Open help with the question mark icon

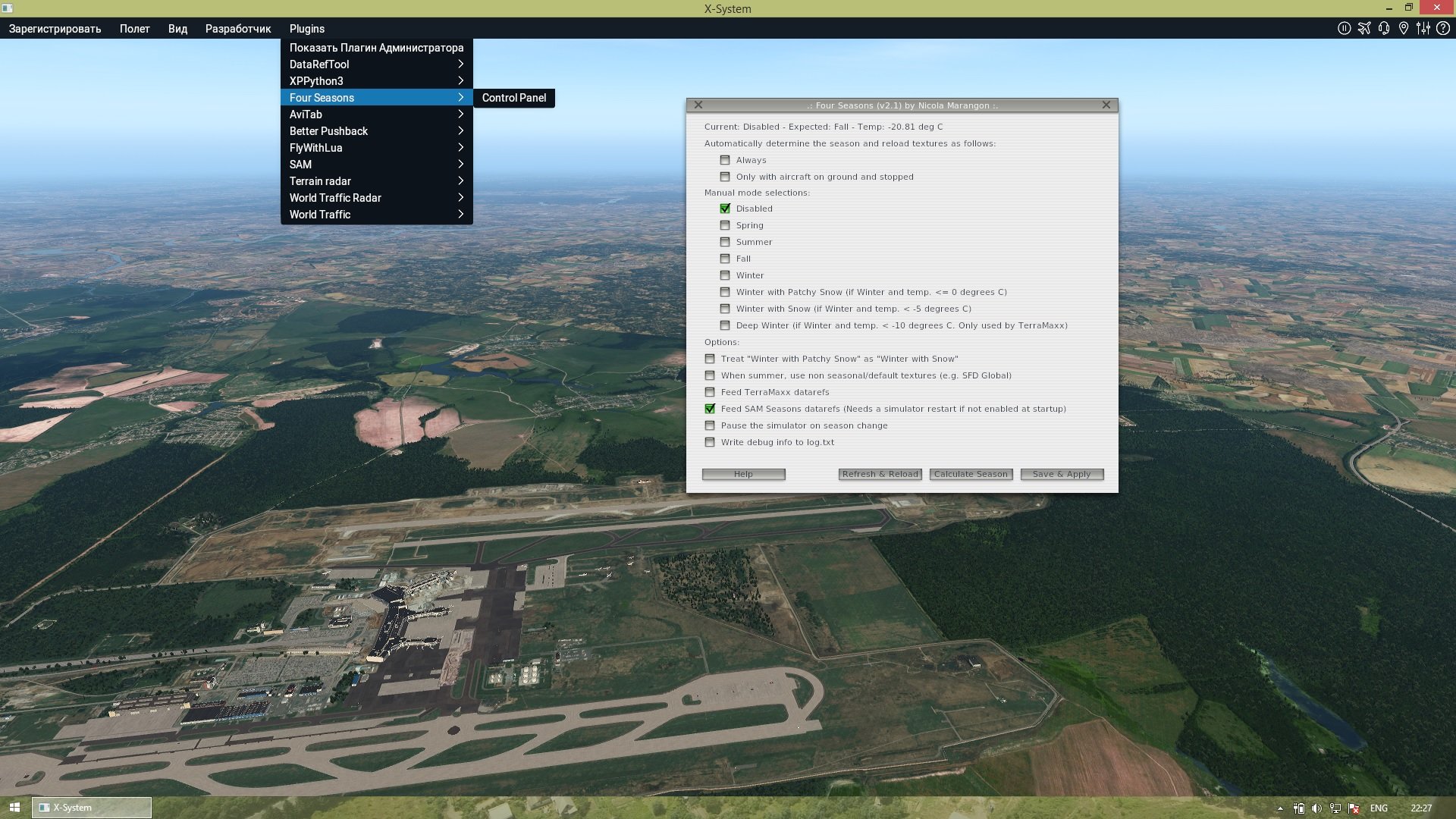pyautogui.click(x=1444, y=28)
